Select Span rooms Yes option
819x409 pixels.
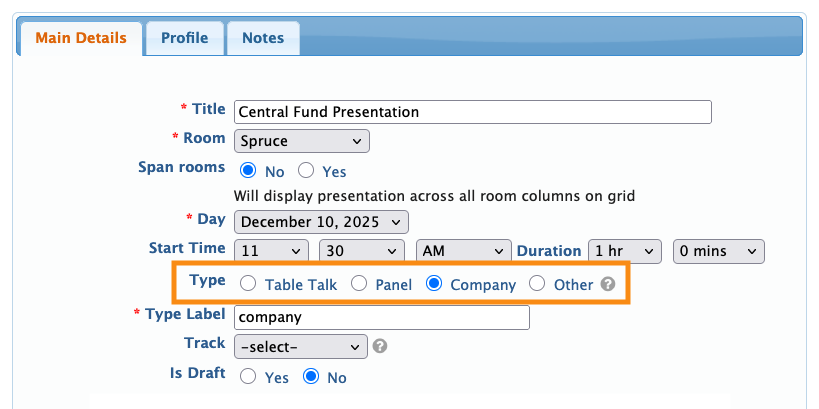coord(306,171)
